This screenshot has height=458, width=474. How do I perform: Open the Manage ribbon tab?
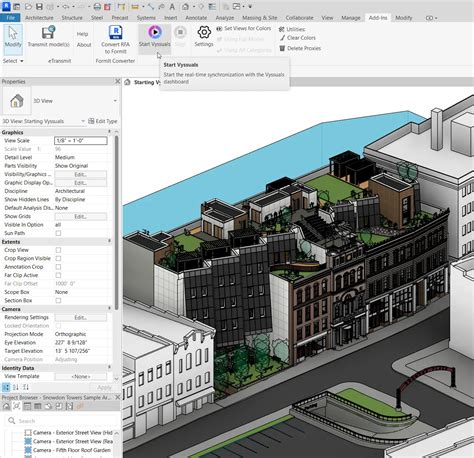pos(351,18)
